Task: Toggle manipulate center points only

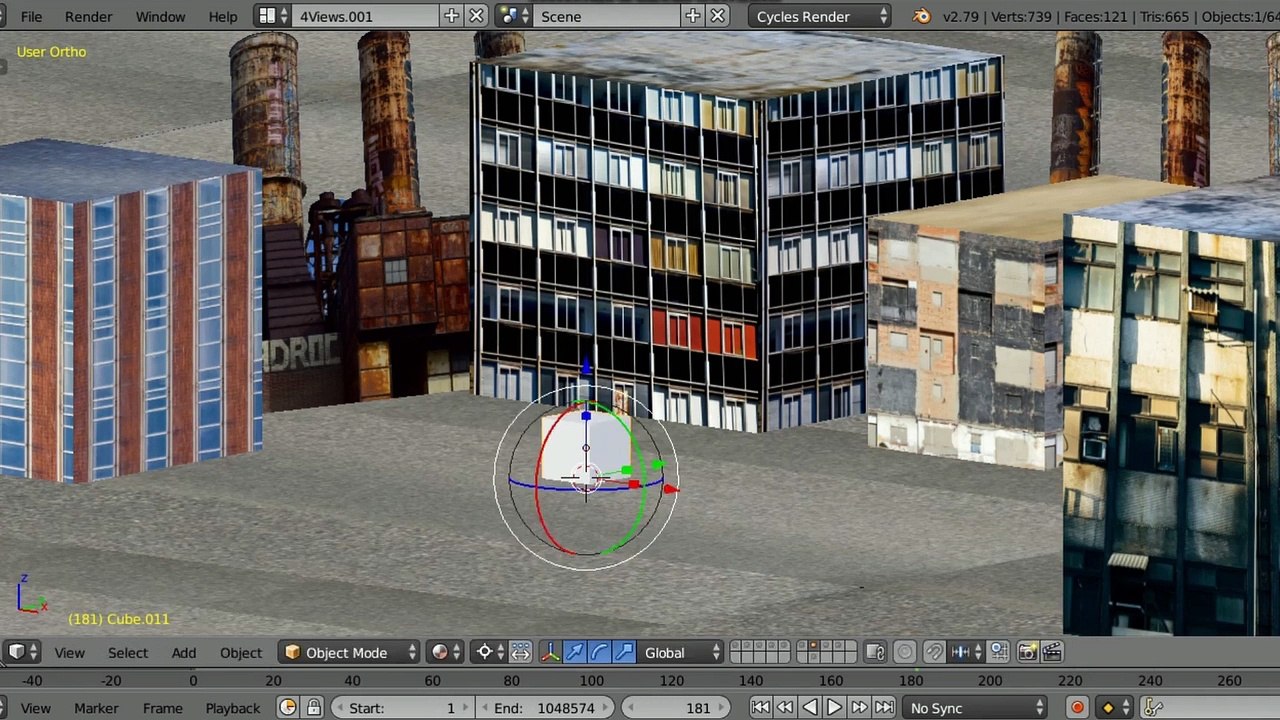Action: (521, 652)
